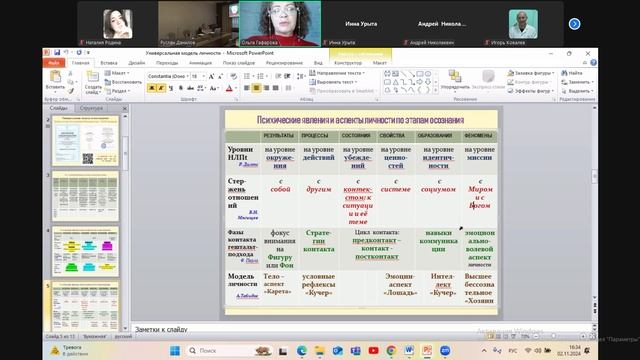The height and width of the screenshot is (360, 640).
Task: Open the Макет layout dropdown
Action: click(117, 73)
